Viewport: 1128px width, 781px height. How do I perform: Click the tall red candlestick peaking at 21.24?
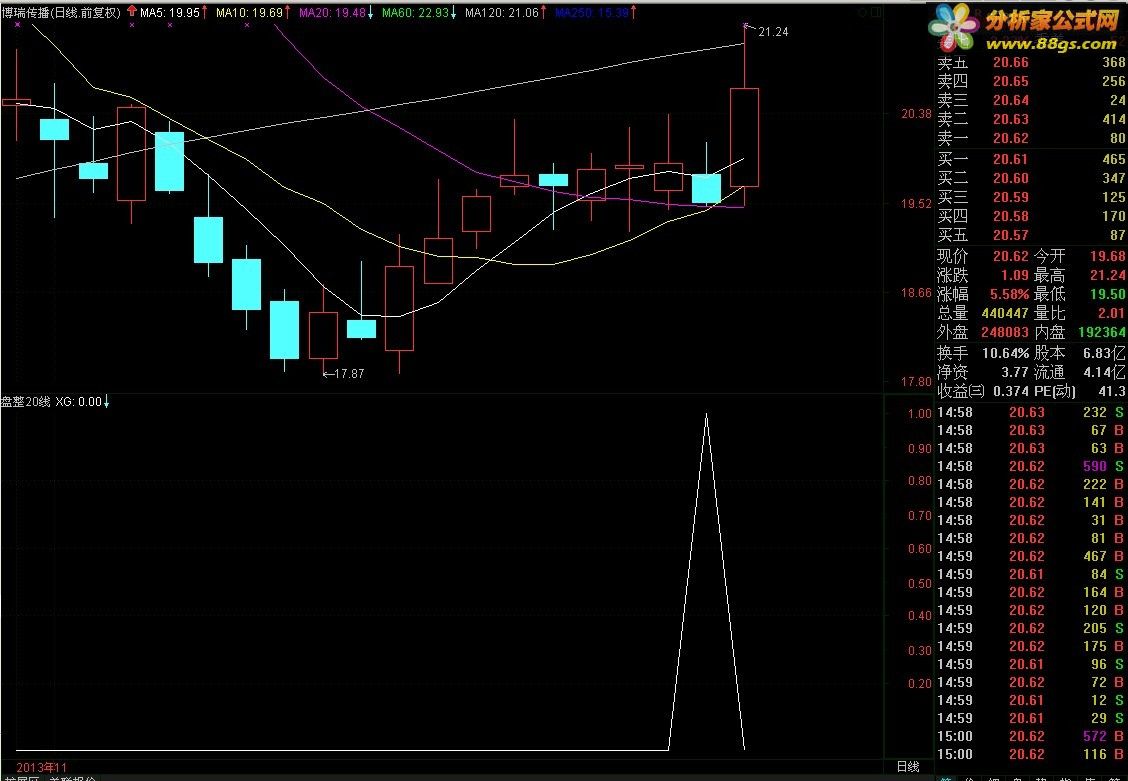pos(745,137)
